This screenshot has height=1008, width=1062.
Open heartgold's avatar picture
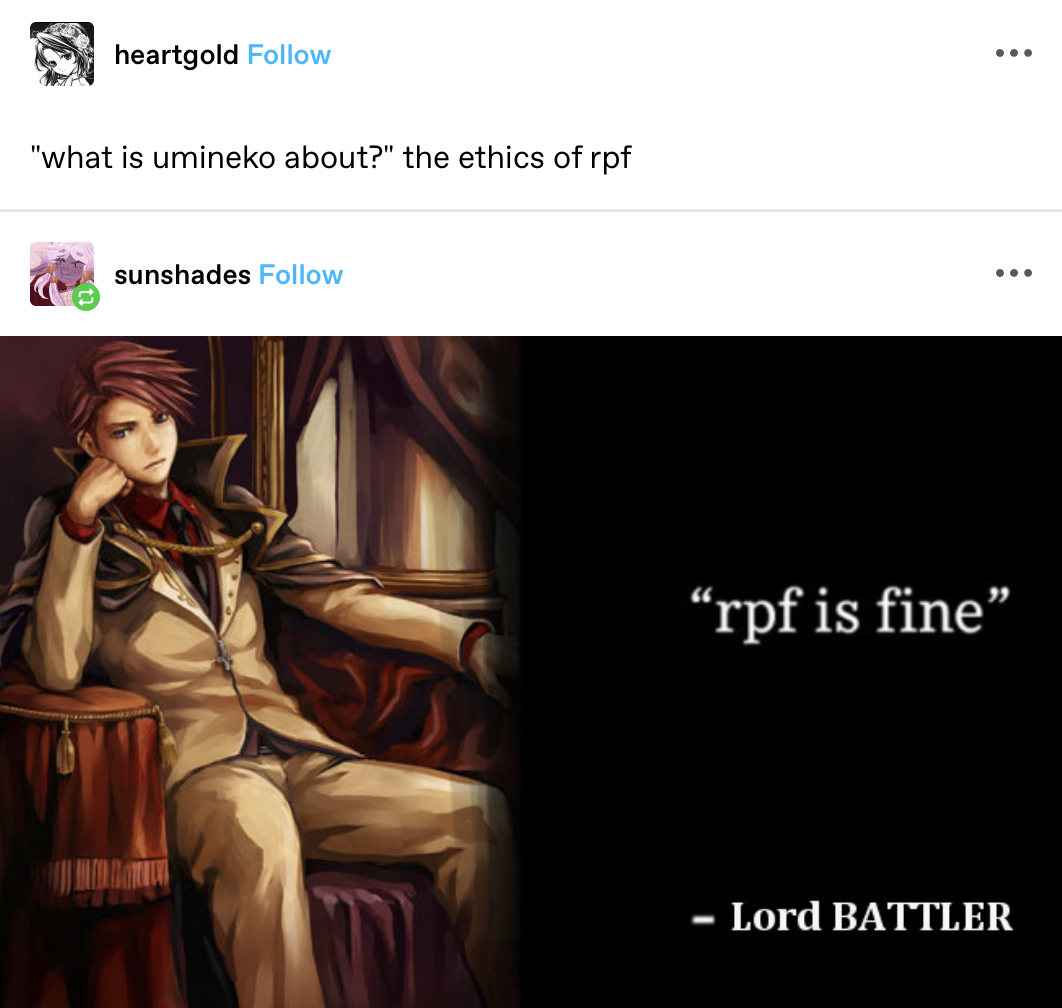point(62,54)
